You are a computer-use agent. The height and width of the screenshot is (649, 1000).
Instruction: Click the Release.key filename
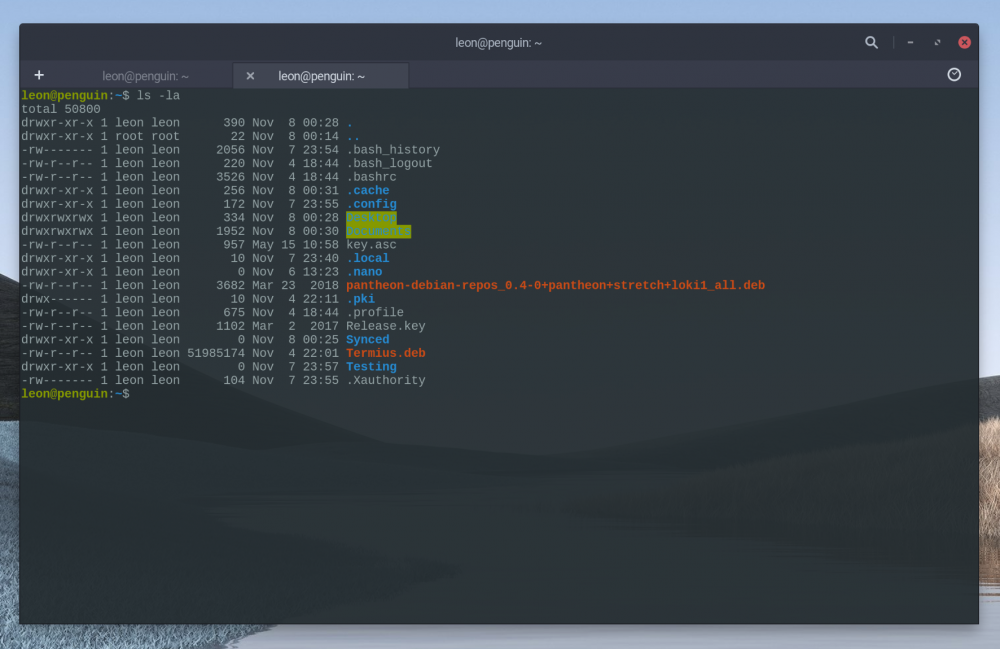pos(385,326)
